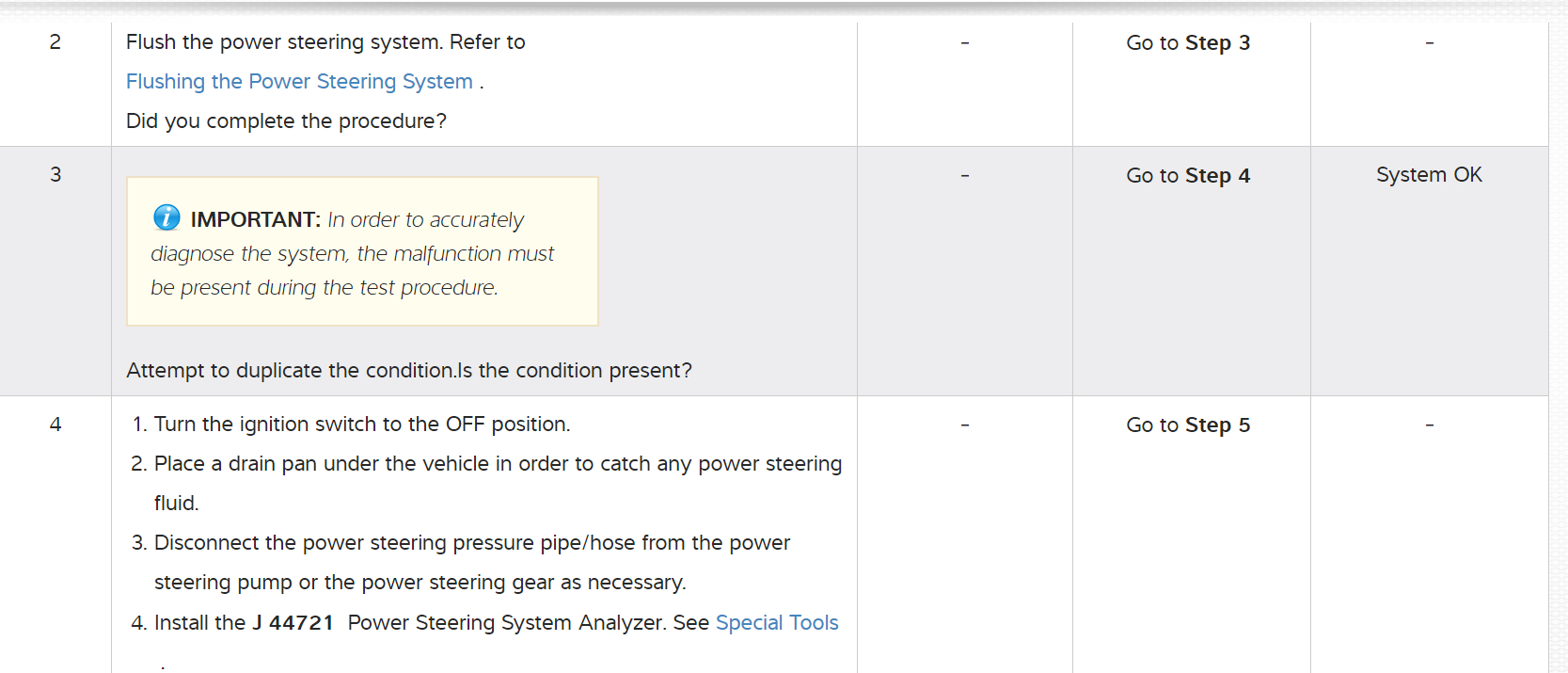
Task: Open the Flushing the Power Steering System link
Action: coord(299,82)
